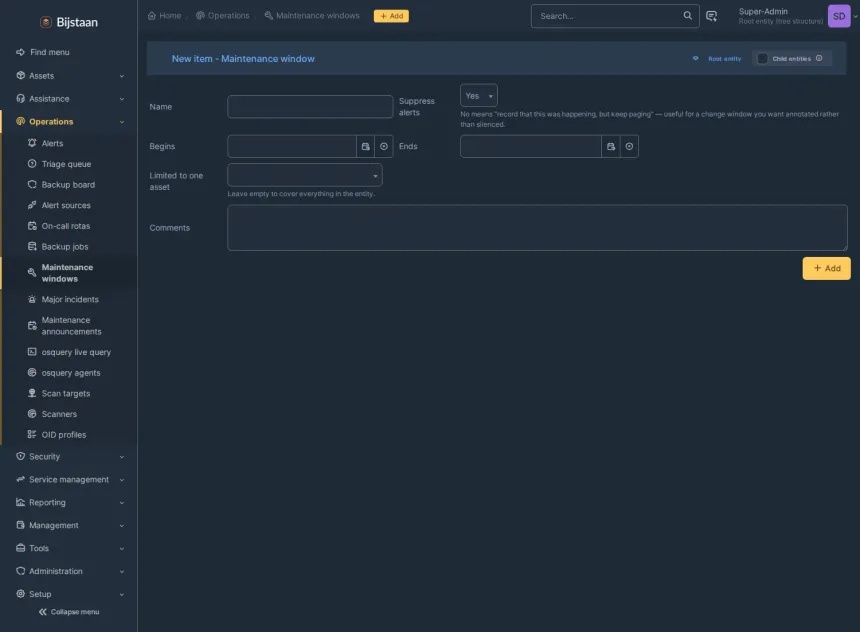Open Setup menu item

pos(70,594)
